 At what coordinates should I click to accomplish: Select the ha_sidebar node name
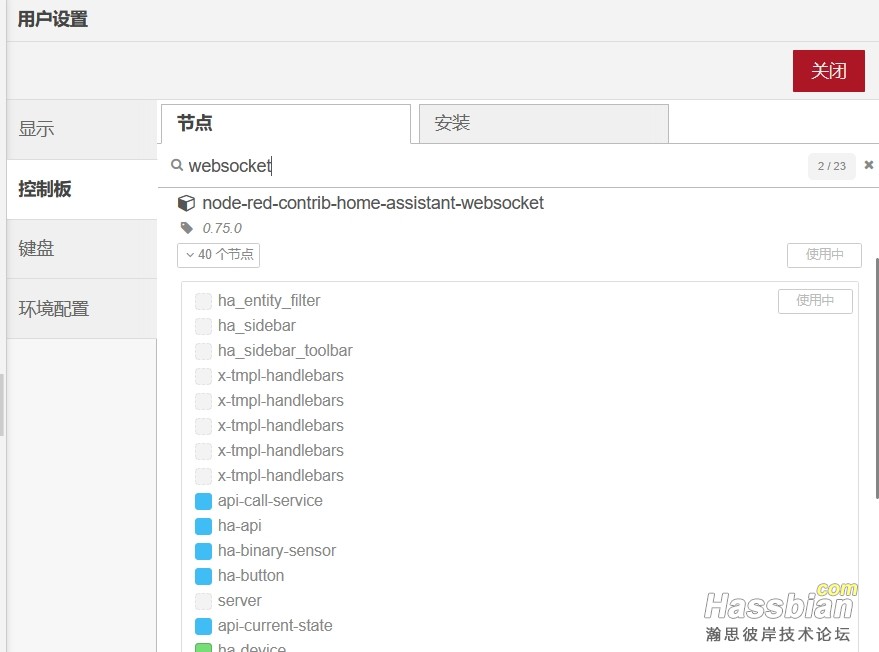point(257,326)
